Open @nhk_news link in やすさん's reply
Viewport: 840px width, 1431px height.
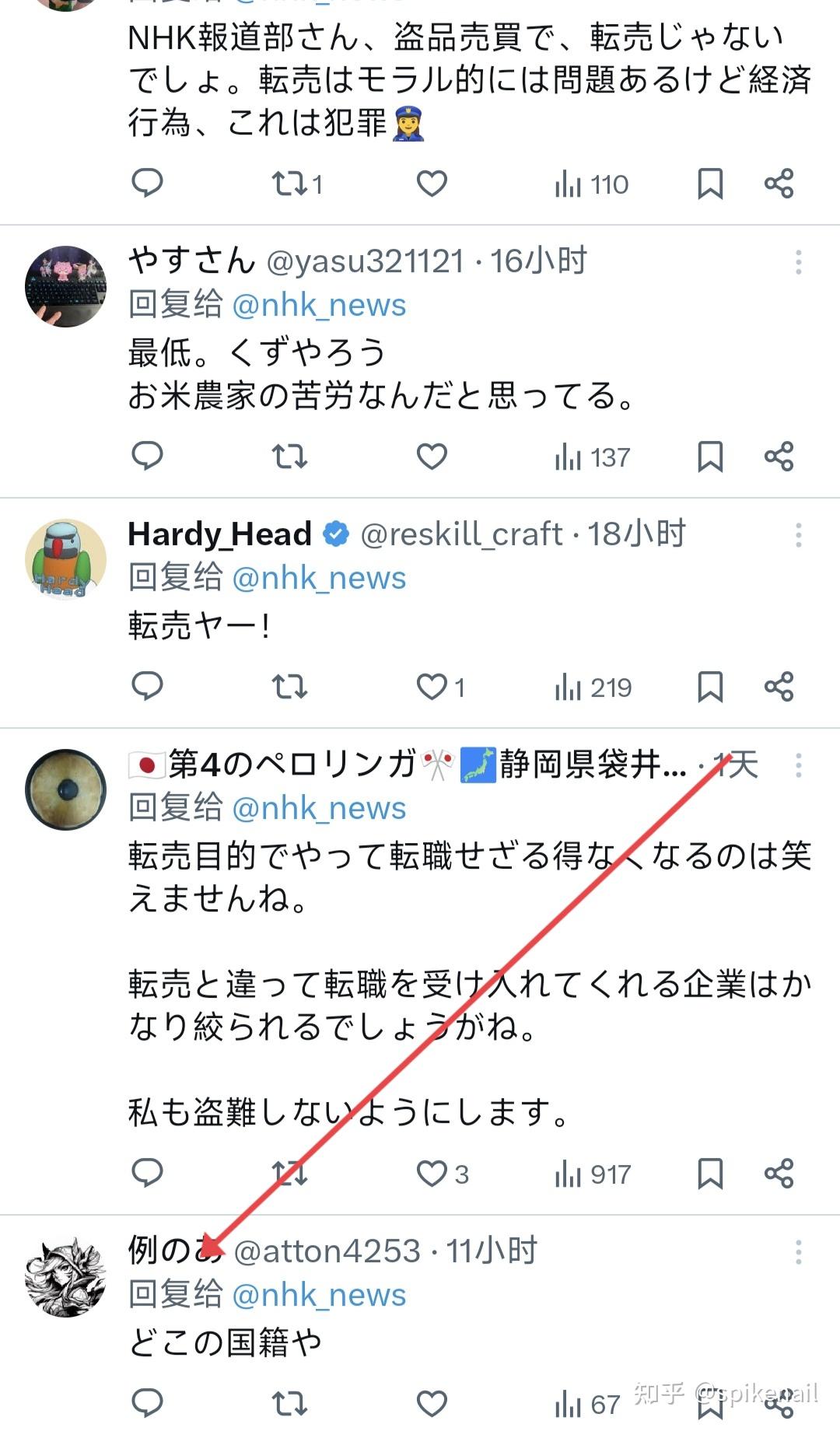click(319, 305)
